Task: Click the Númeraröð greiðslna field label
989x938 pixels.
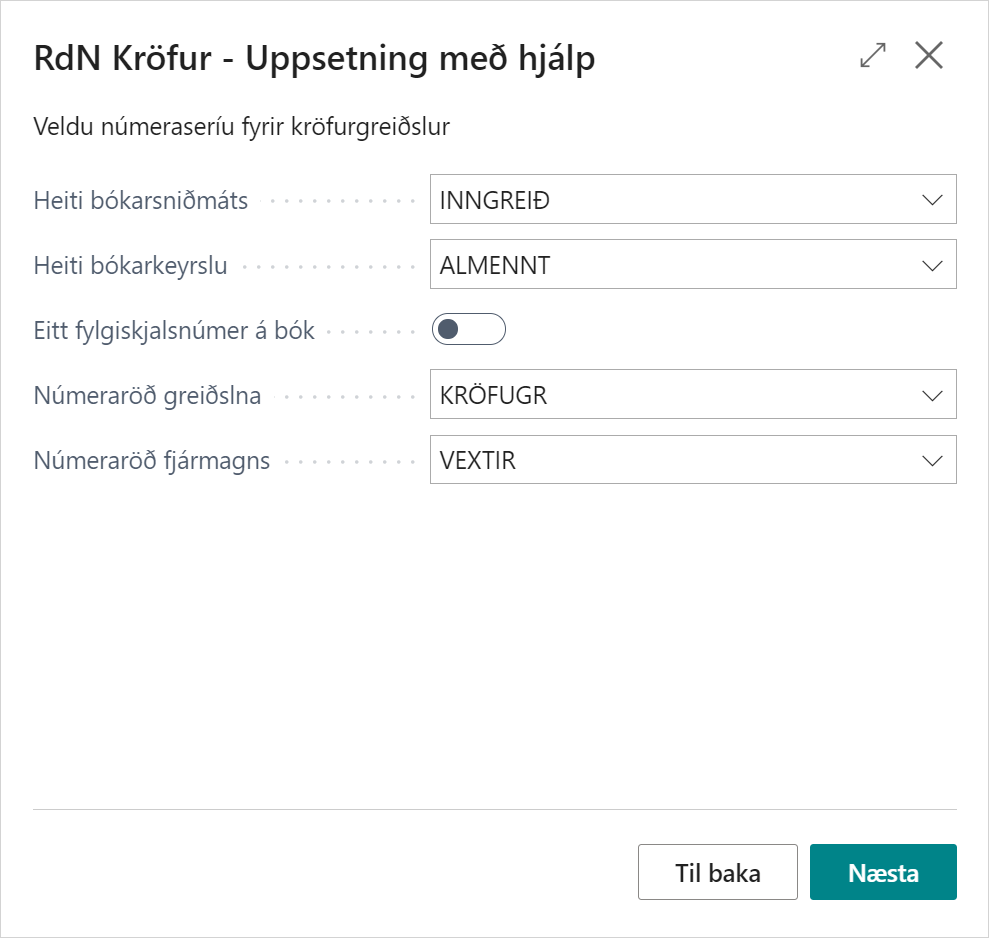Action: click(x=147, y=396)
